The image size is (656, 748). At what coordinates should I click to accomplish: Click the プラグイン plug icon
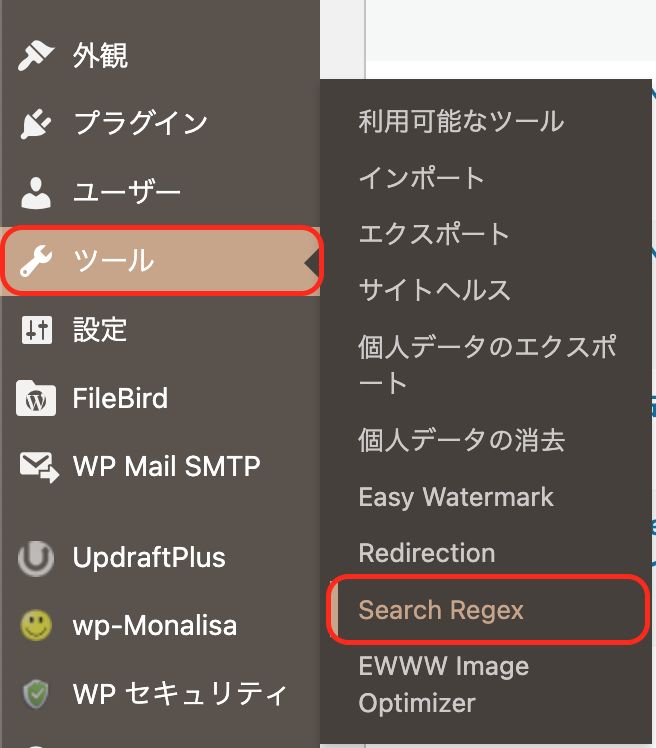click(x=36, y=124)
